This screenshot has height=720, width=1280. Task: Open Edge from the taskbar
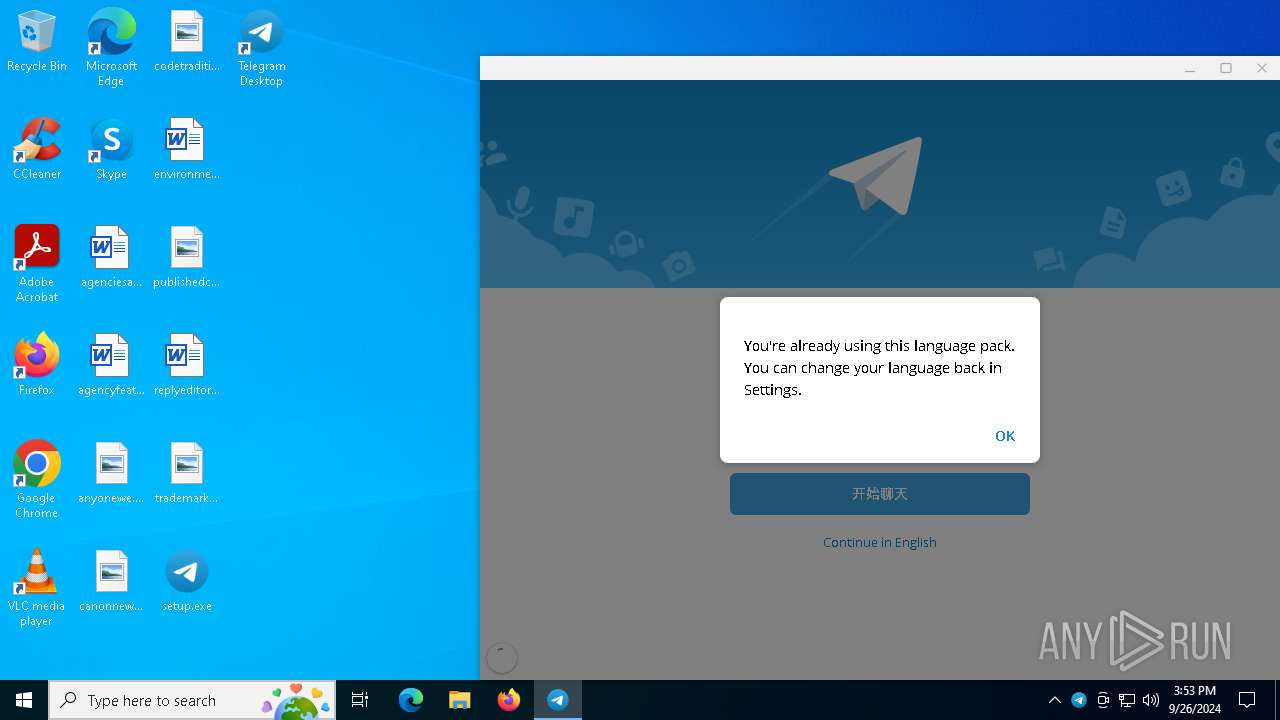(411, 700)
